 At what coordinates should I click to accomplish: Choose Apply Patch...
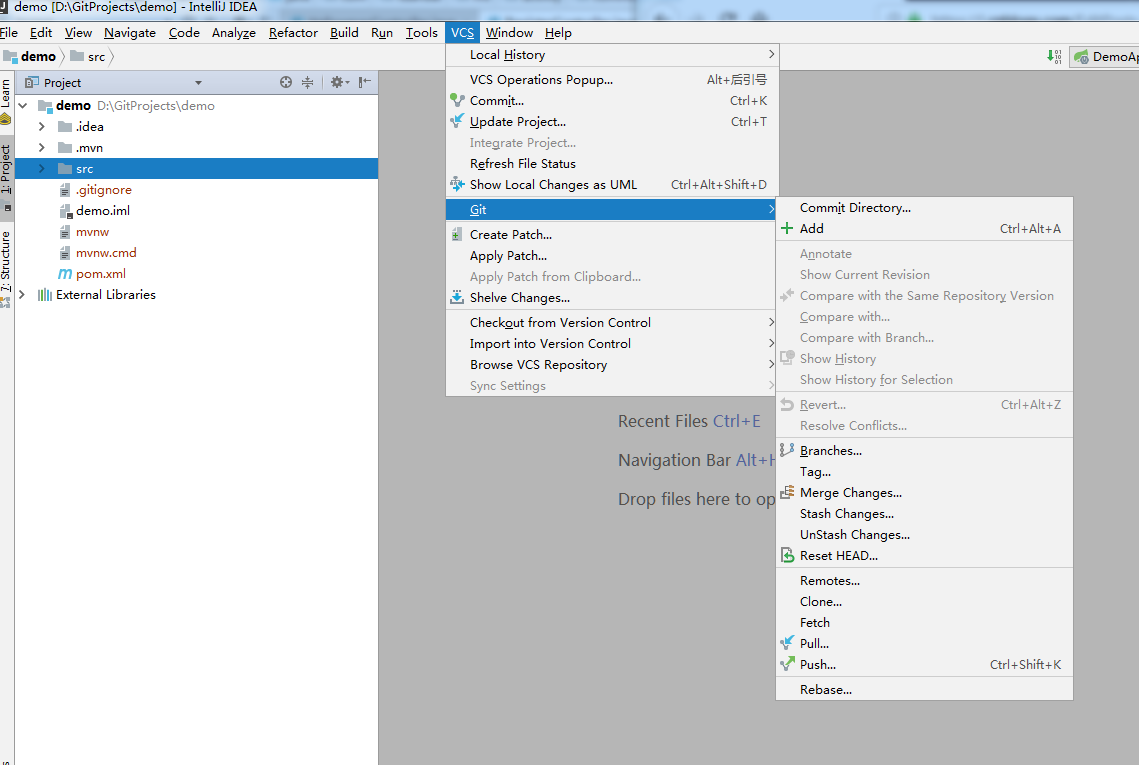tap(612, 255)
